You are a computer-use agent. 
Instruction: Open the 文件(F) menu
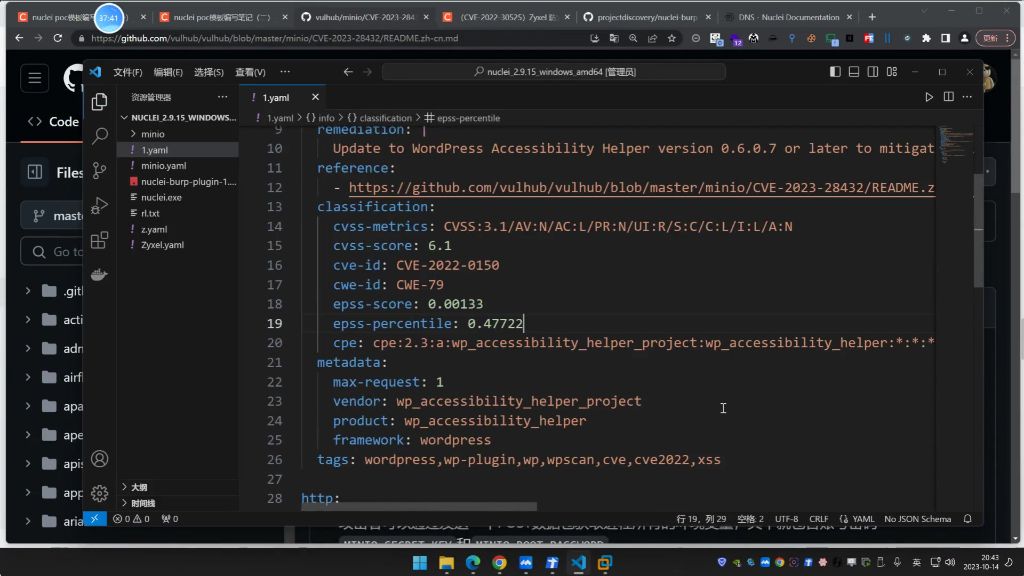tap(127, 72)
